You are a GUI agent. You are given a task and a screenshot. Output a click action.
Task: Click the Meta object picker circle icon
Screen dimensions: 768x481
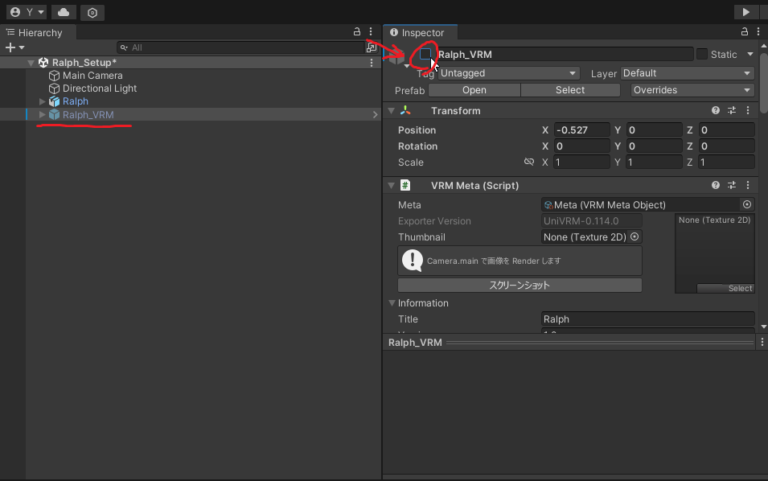746,205
